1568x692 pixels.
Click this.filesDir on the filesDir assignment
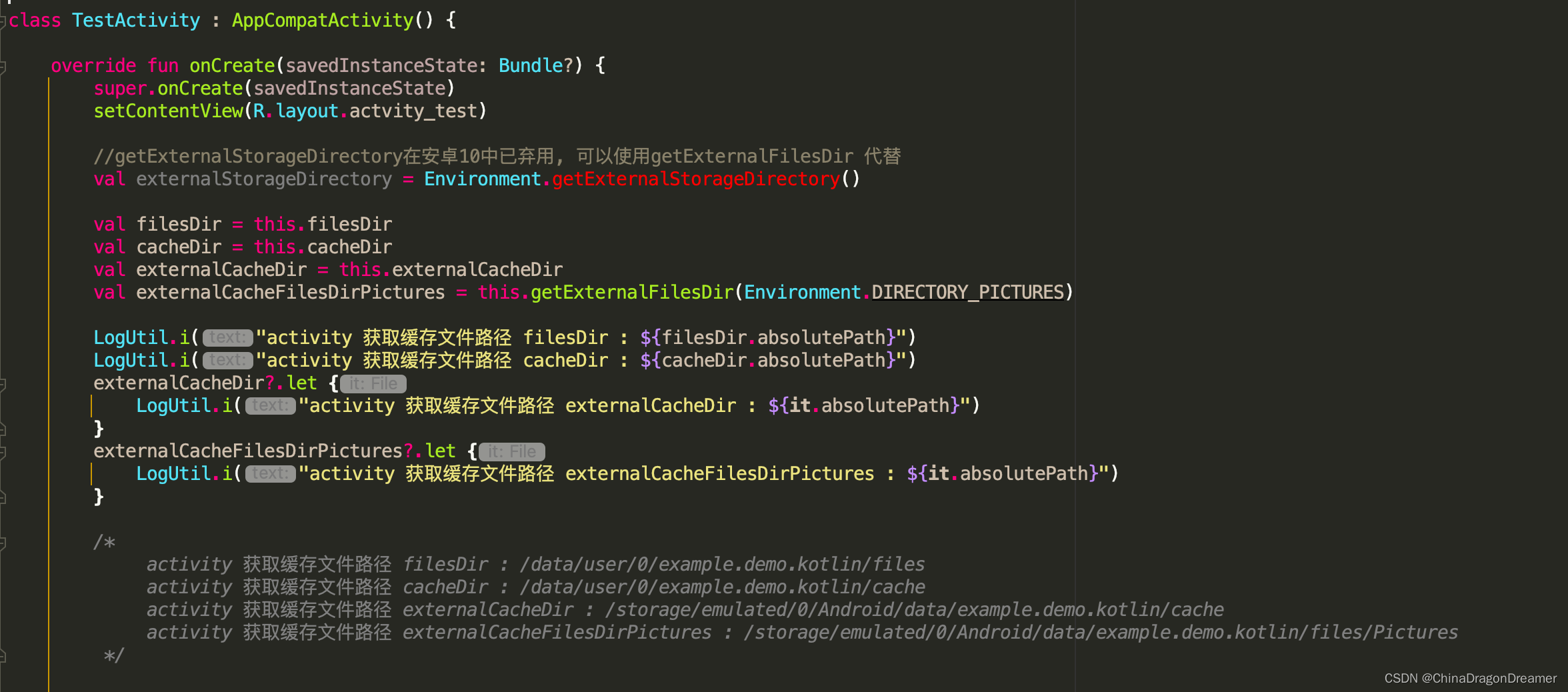coord(323,225)
